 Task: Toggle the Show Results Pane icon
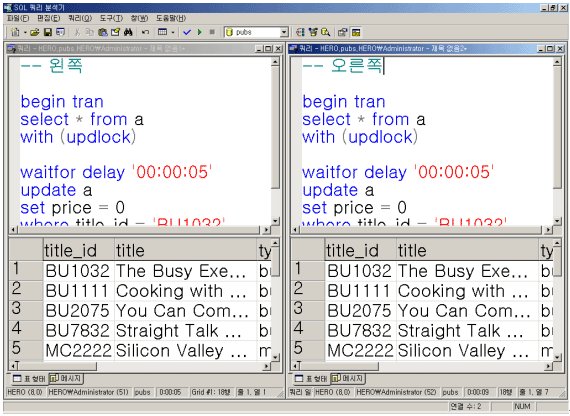click(356, 32)
